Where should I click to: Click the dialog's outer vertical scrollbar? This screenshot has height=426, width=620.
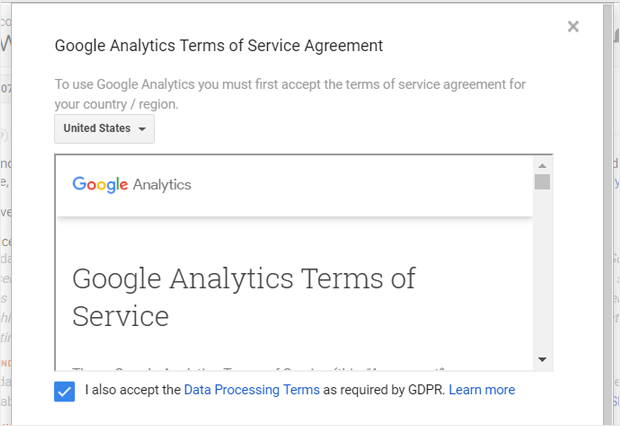coord(608,214)
